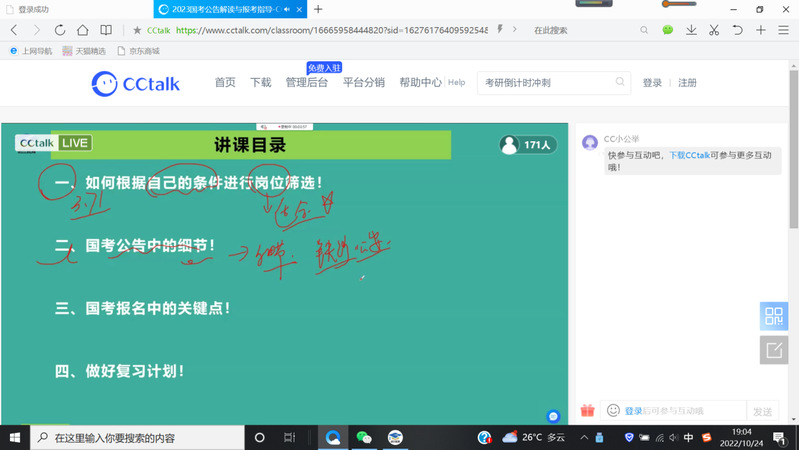Open the emoji picker in chat input
Screen dimensions: 799x450
point(613,411)
